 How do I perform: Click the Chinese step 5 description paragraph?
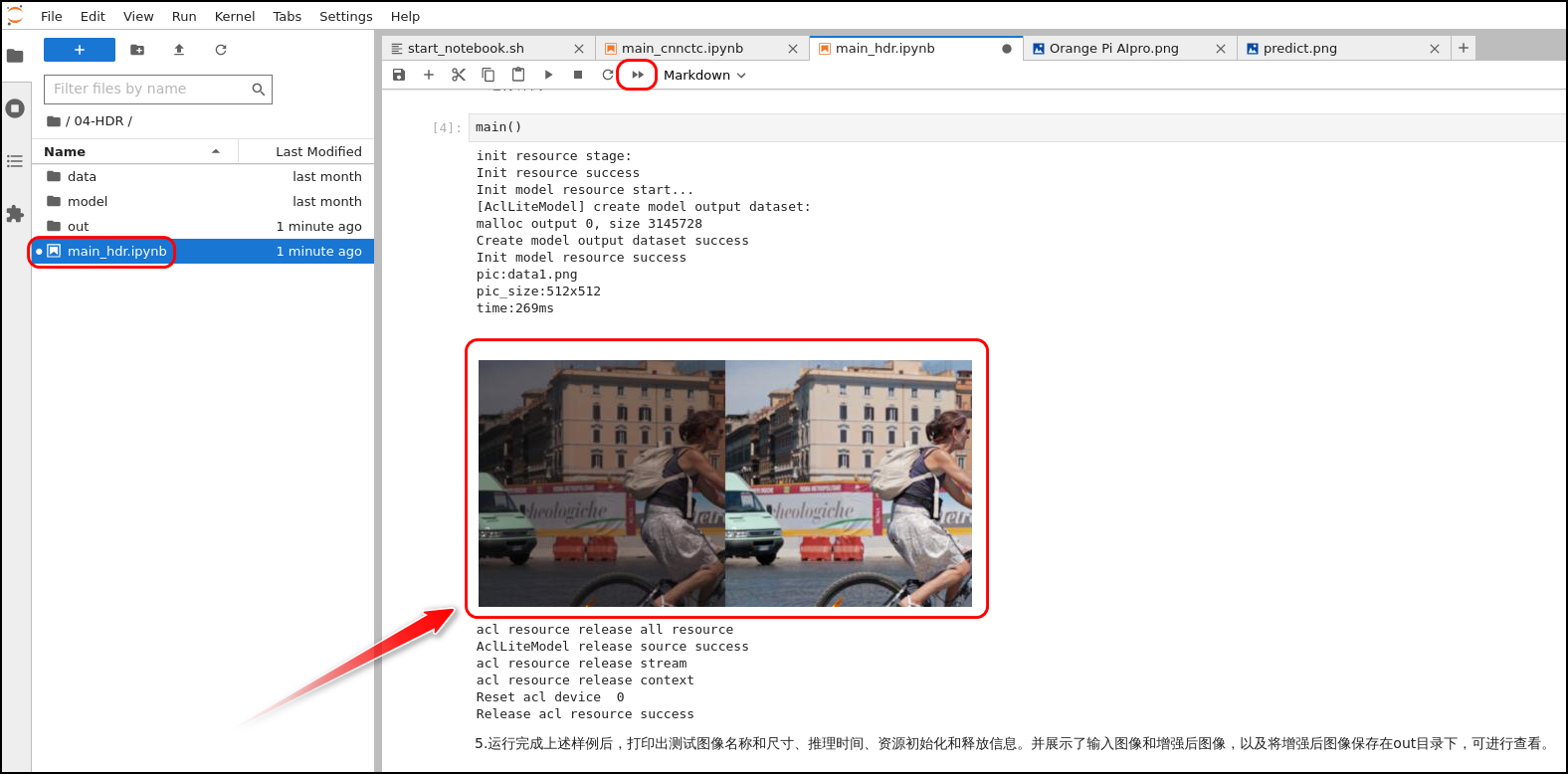tap(1014, 743)
